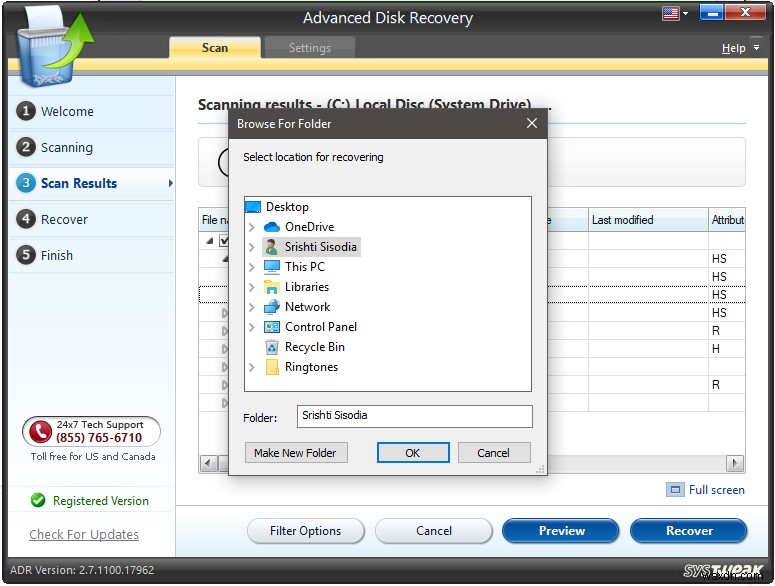Switch to the Scan tab

[215, 48]
